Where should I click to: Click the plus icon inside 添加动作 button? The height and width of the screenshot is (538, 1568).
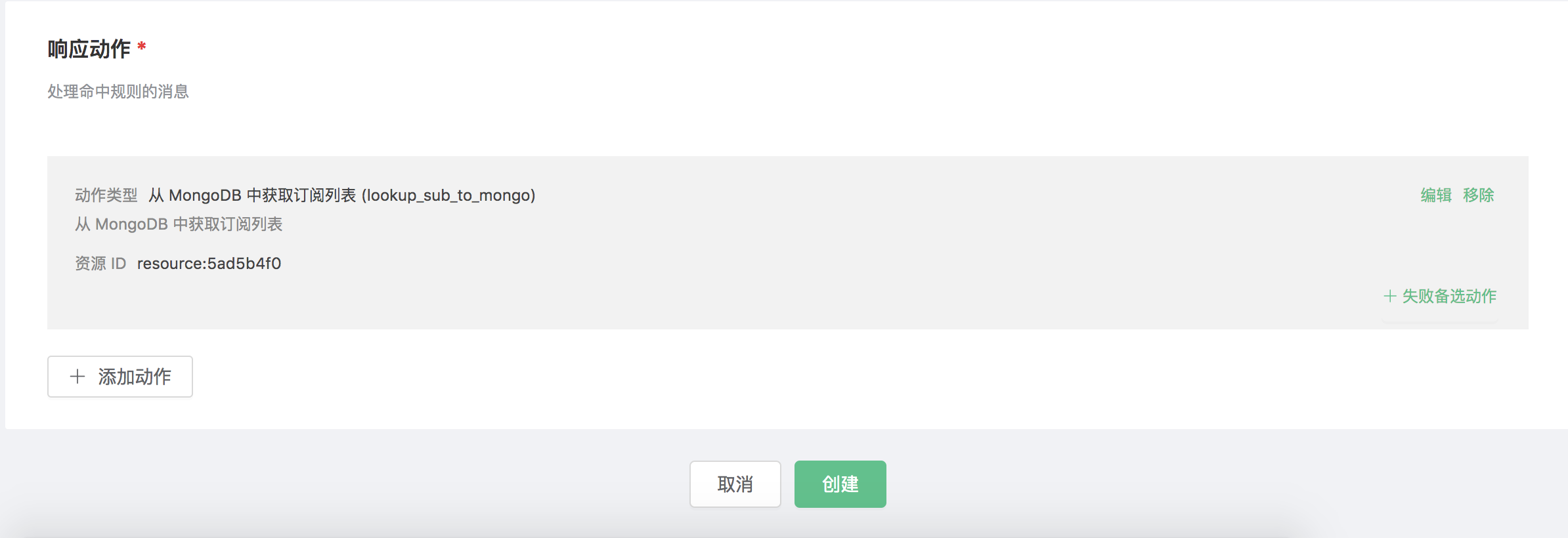pyautogui.click(x=77, y=377)
